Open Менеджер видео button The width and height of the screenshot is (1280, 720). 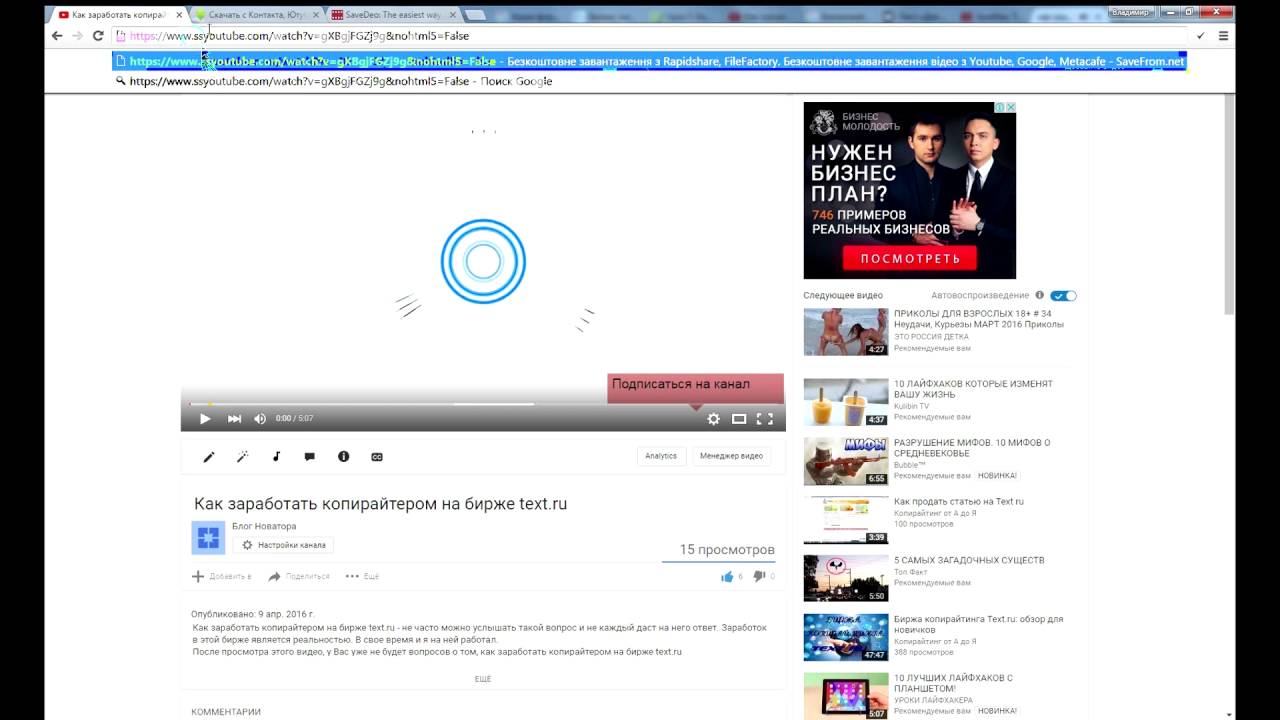(731, 456)
